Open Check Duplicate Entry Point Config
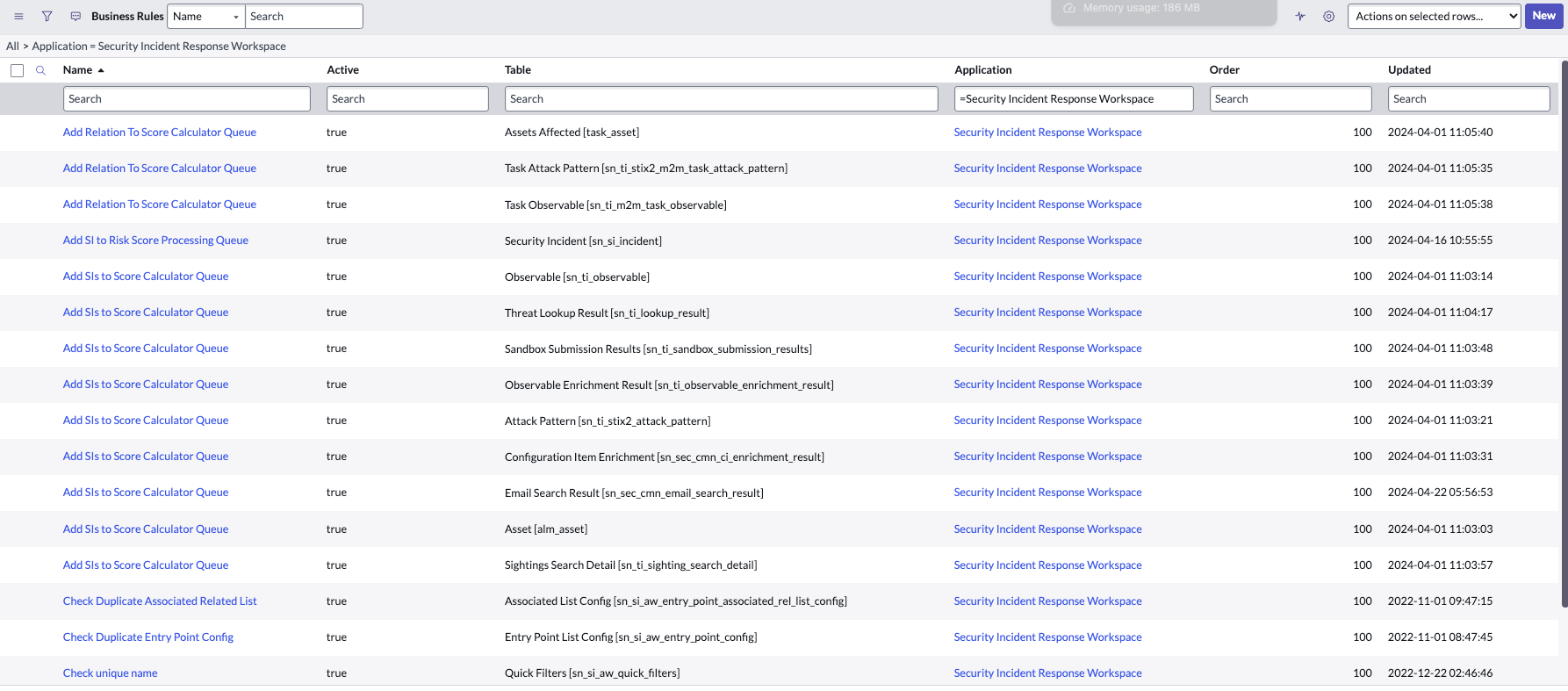 pos(148,637)
